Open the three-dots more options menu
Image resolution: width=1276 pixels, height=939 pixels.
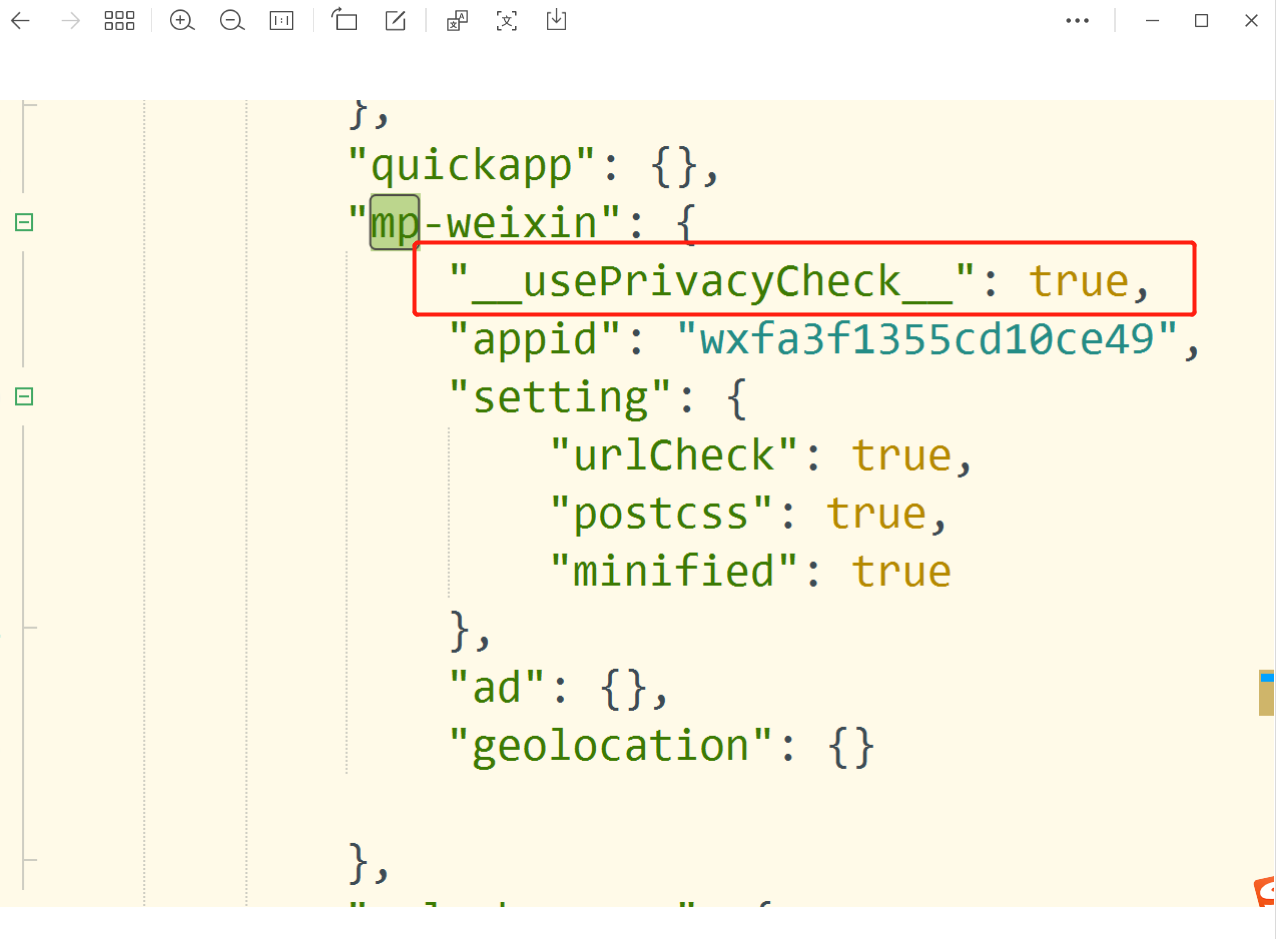[1077, 21]
